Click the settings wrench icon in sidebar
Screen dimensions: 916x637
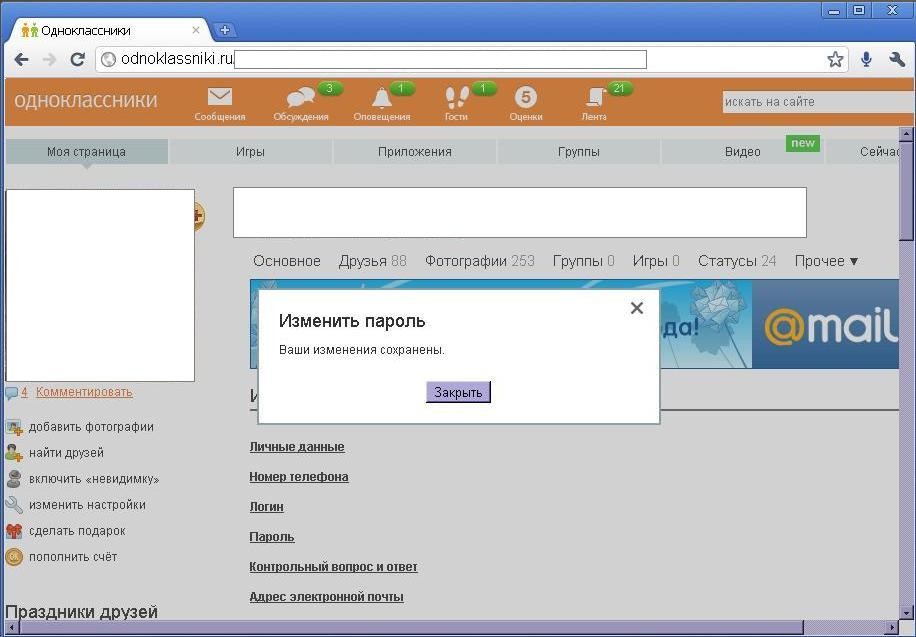[14, 505]
